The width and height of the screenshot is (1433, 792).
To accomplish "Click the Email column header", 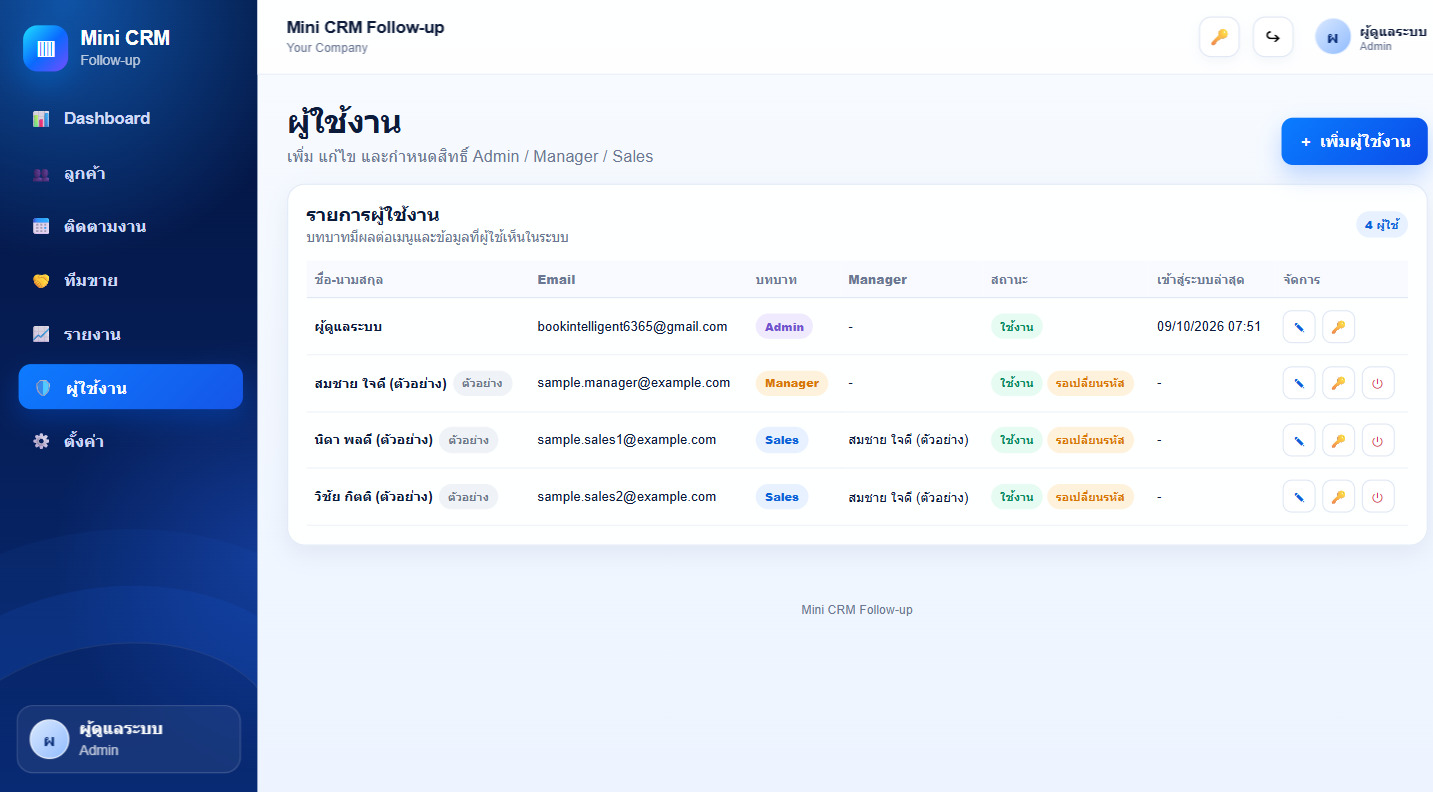I will [556, 280].
